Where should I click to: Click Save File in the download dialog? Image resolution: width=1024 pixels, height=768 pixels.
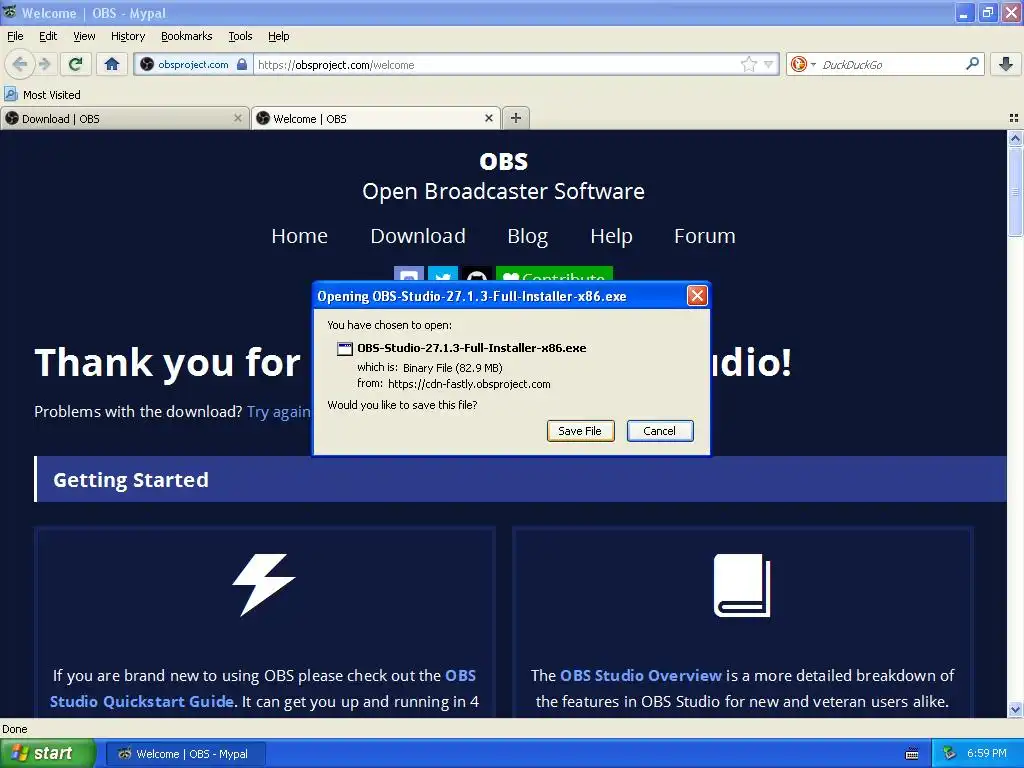click(581, 431)
